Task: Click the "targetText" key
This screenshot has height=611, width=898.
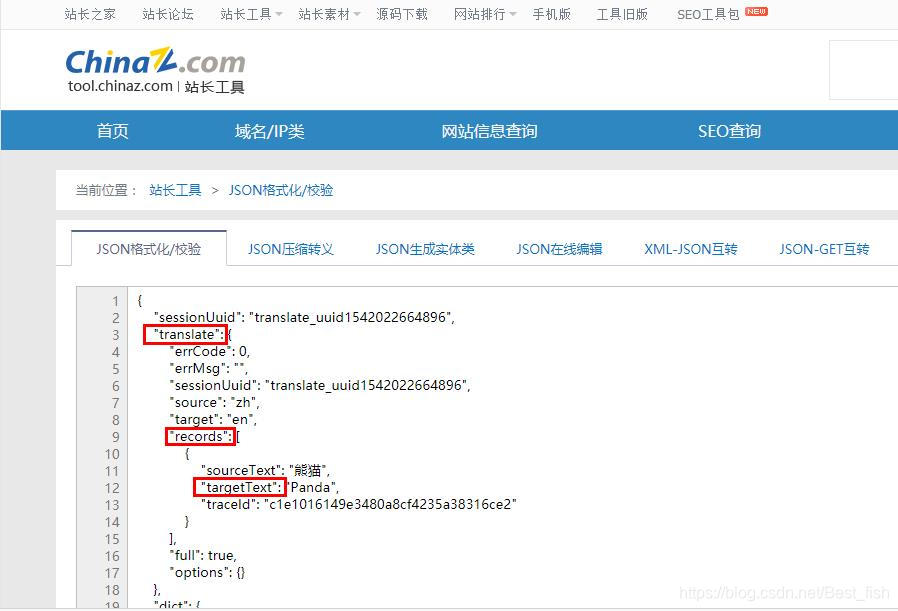Action: pos(239,487)
